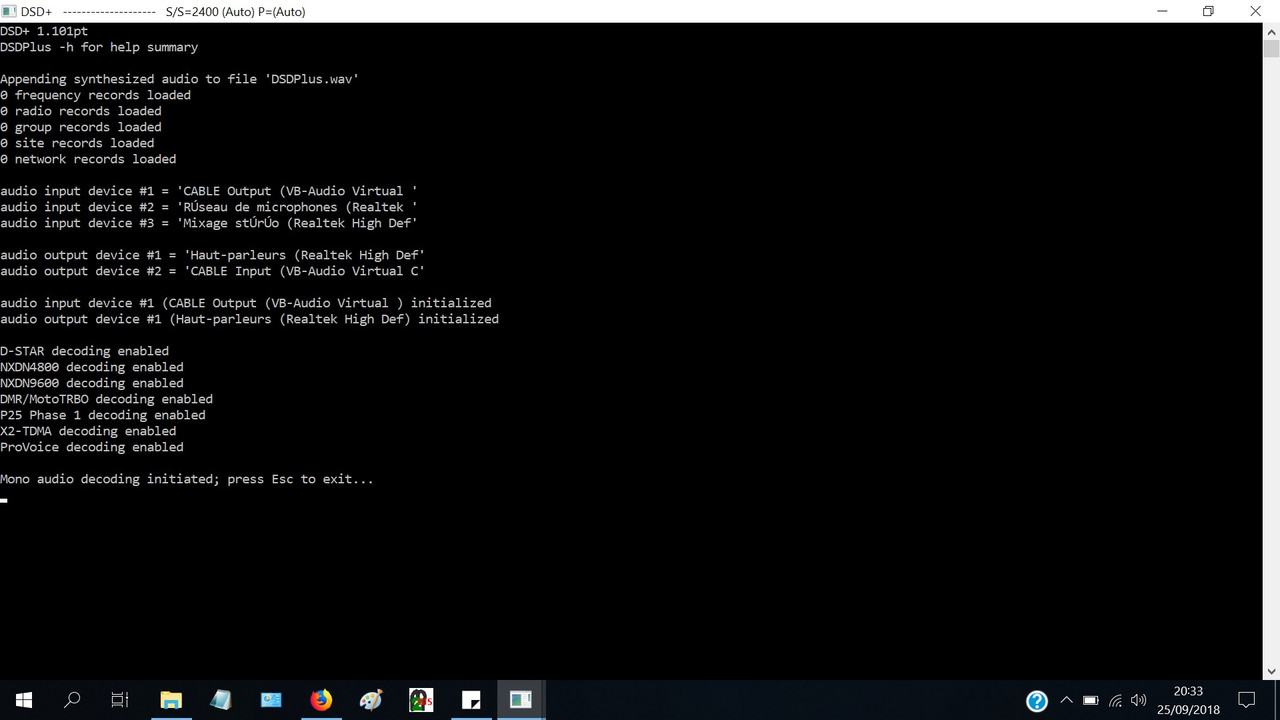Screen dimensions: 1280x720
Task: Click '0 frequency records loaded' line
Action: click(x=95, y=95)
